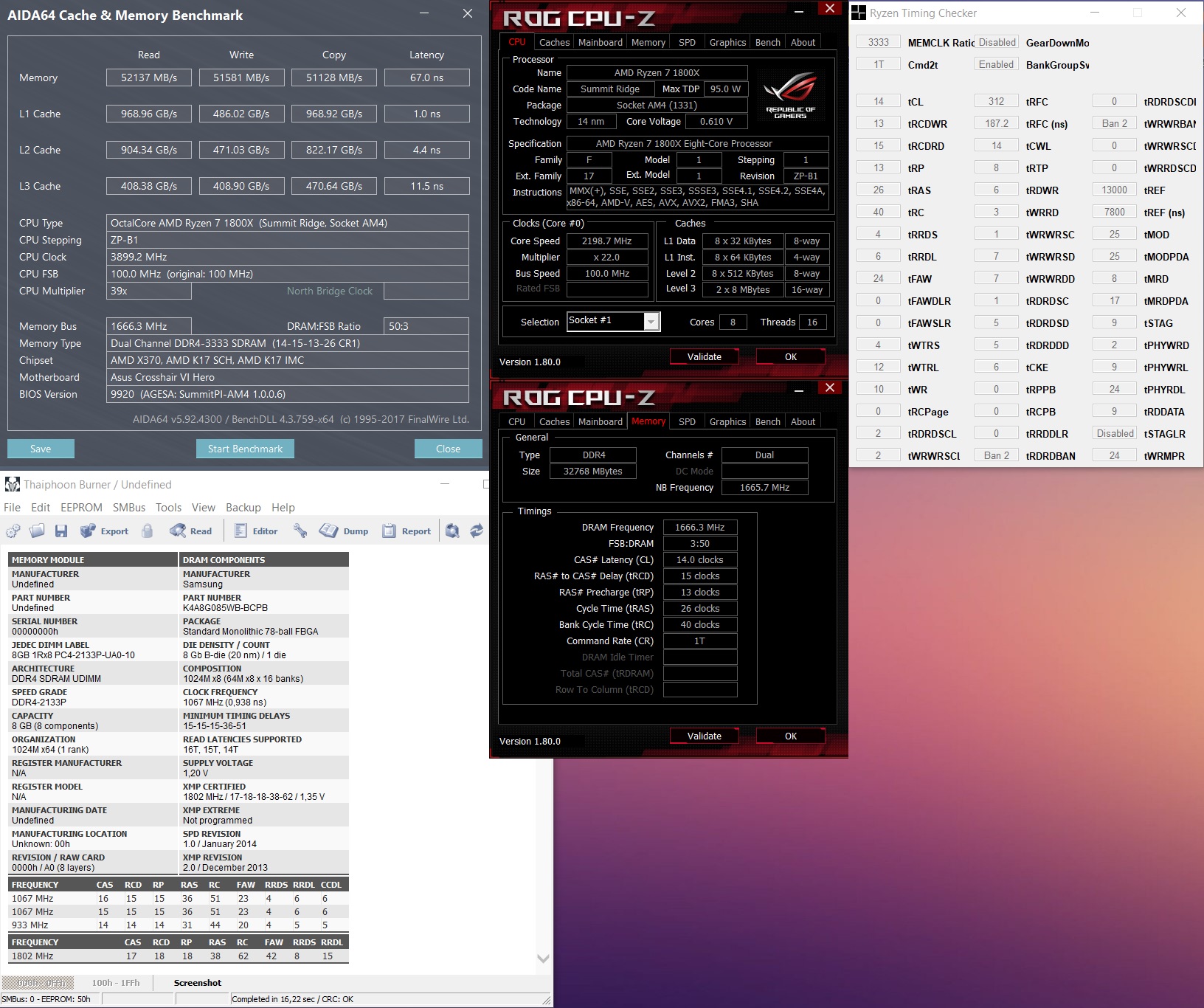Screen dimensions: 1204x1008
Task: Click the Memory Latency 67.0 ns field
Action: [x=426, y=77]
